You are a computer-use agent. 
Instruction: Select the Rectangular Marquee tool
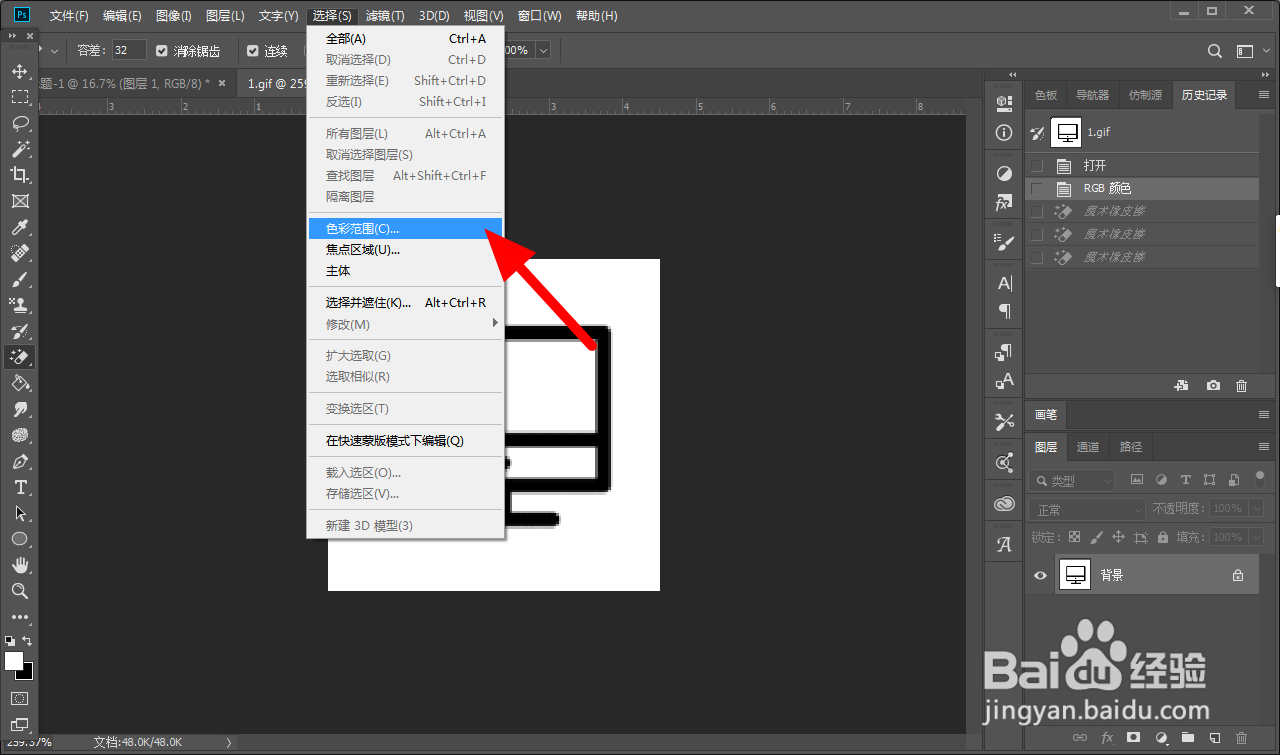point(20,97)
